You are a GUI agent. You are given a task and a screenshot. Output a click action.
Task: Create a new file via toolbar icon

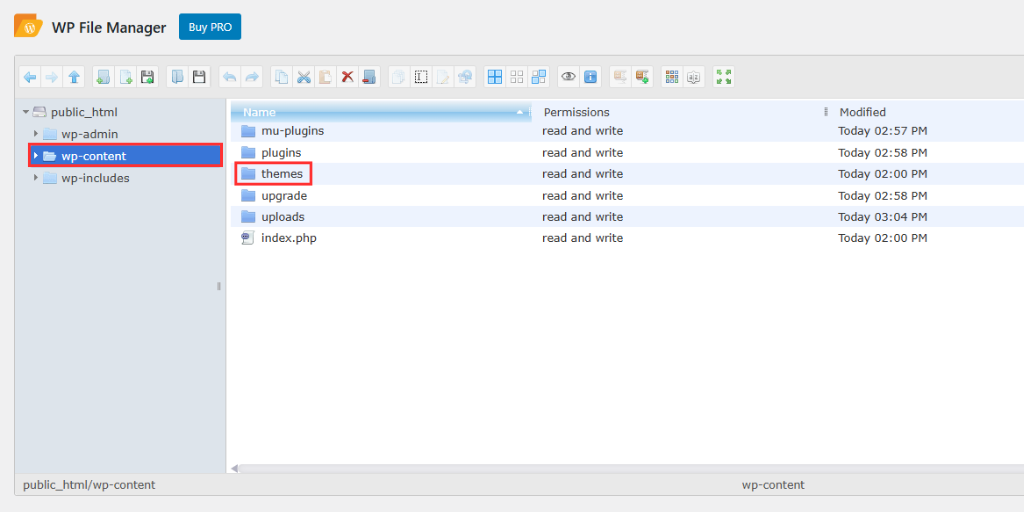125,77
